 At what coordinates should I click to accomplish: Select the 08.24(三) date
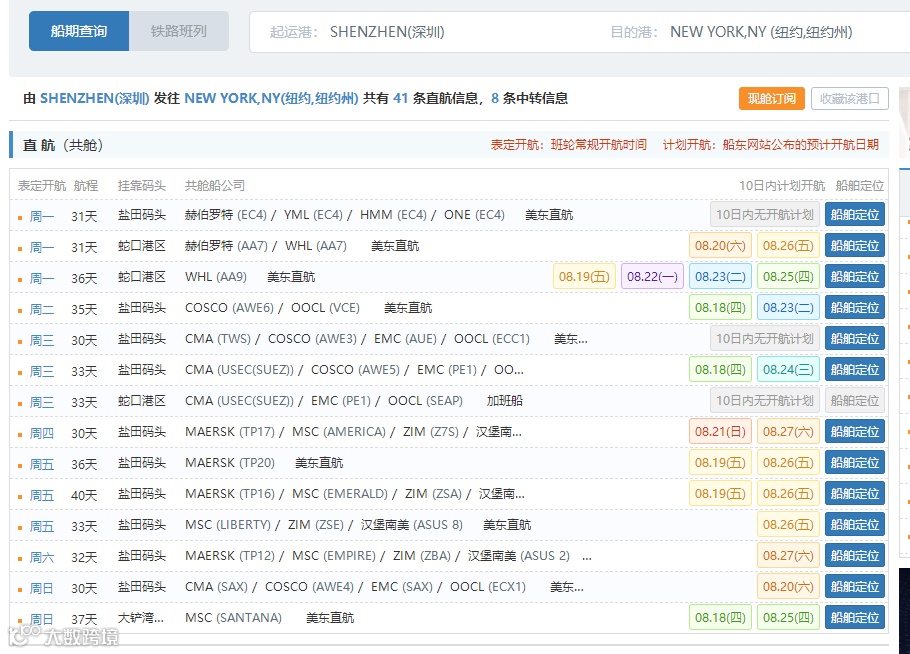[x=788, y=370]
